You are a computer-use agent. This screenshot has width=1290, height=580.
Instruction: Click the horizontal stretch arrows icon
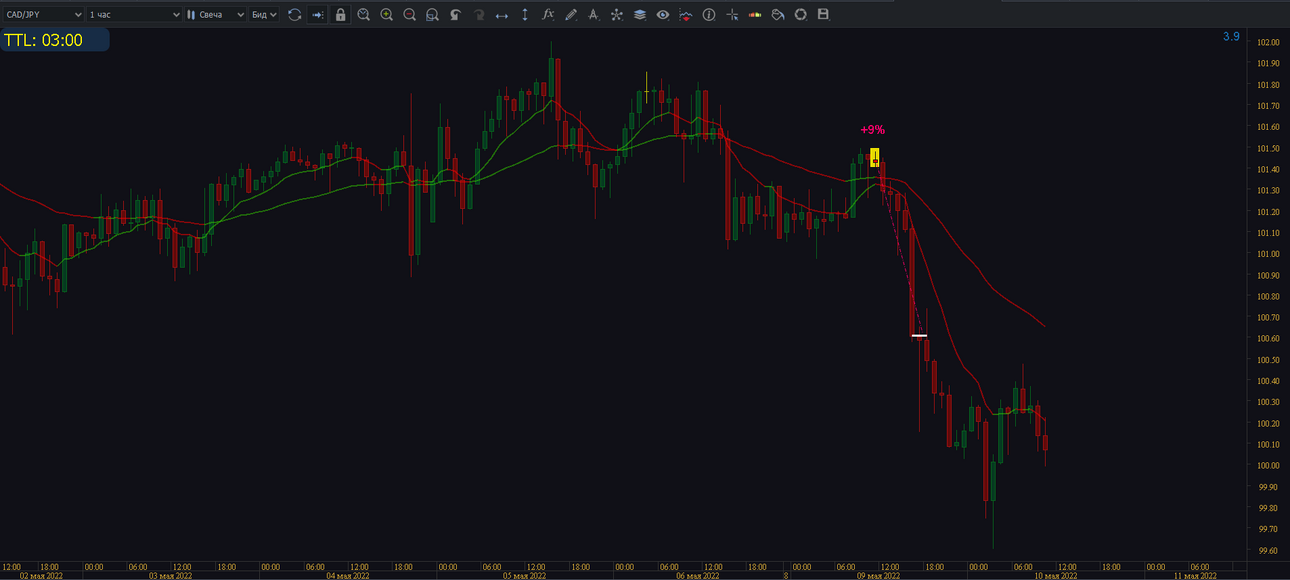pos(501,15)
